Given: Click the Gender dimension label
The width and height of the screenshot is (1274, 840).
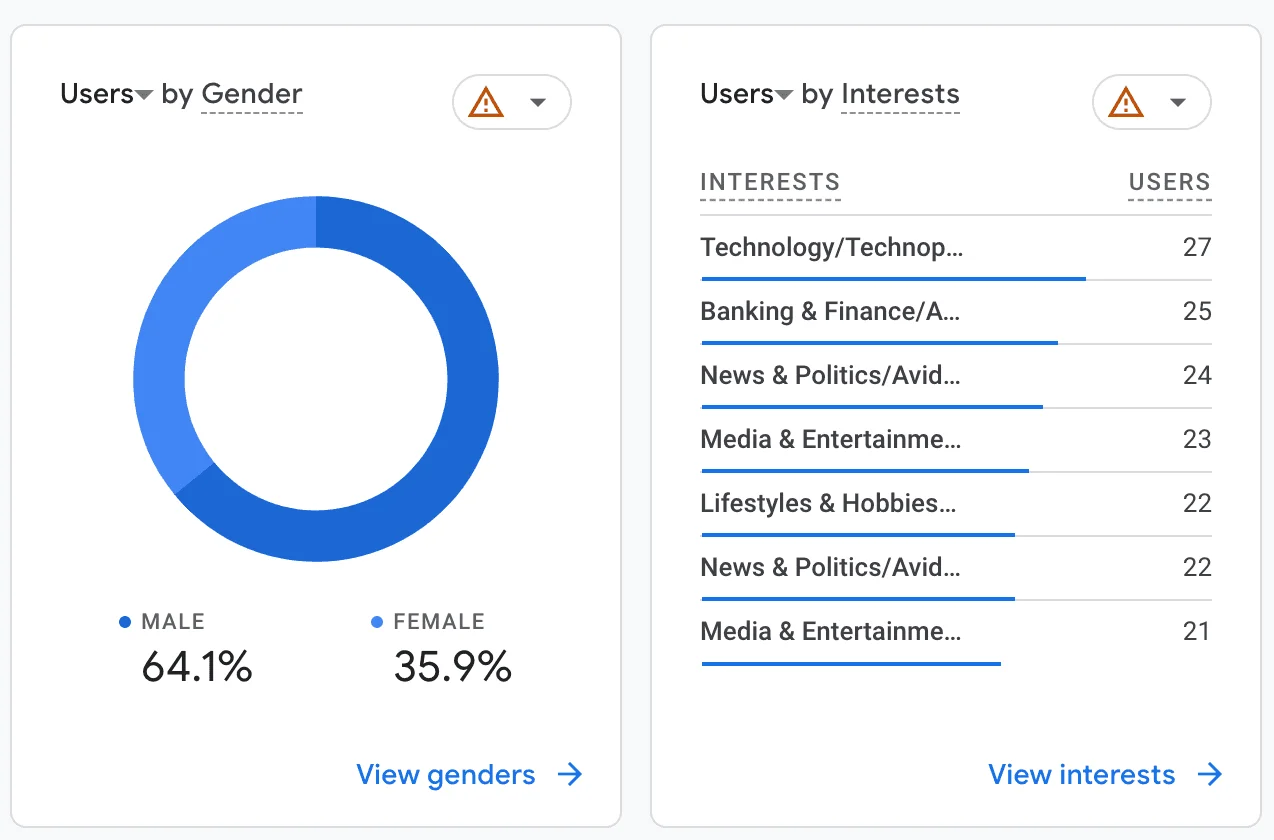Looking at the screenshot, I should coord(252,95).
